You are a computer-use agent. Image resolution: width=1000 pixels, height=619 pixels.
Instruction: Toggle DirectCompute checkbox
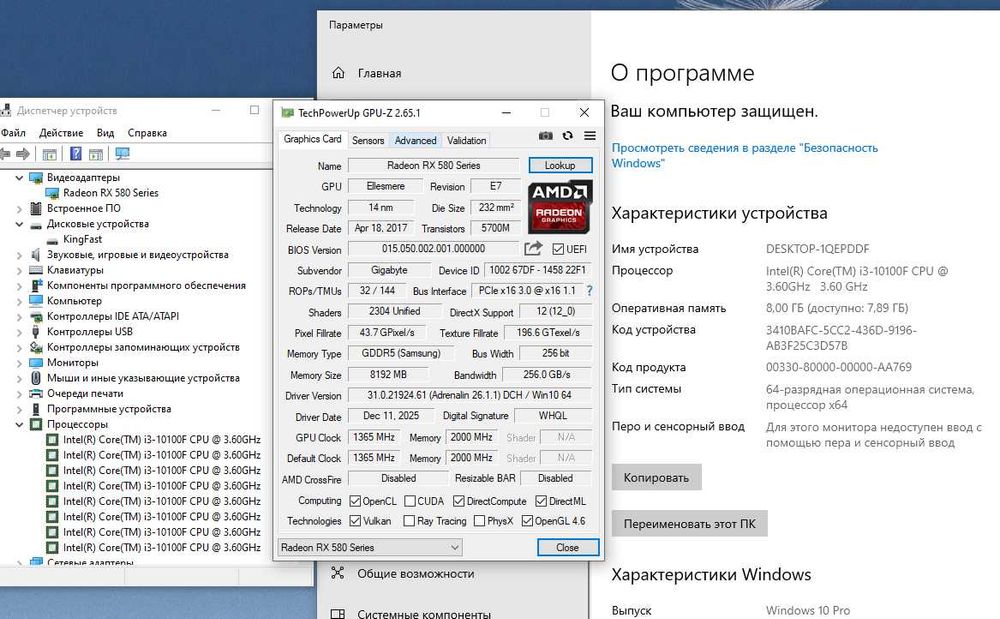tap(459, 501)
